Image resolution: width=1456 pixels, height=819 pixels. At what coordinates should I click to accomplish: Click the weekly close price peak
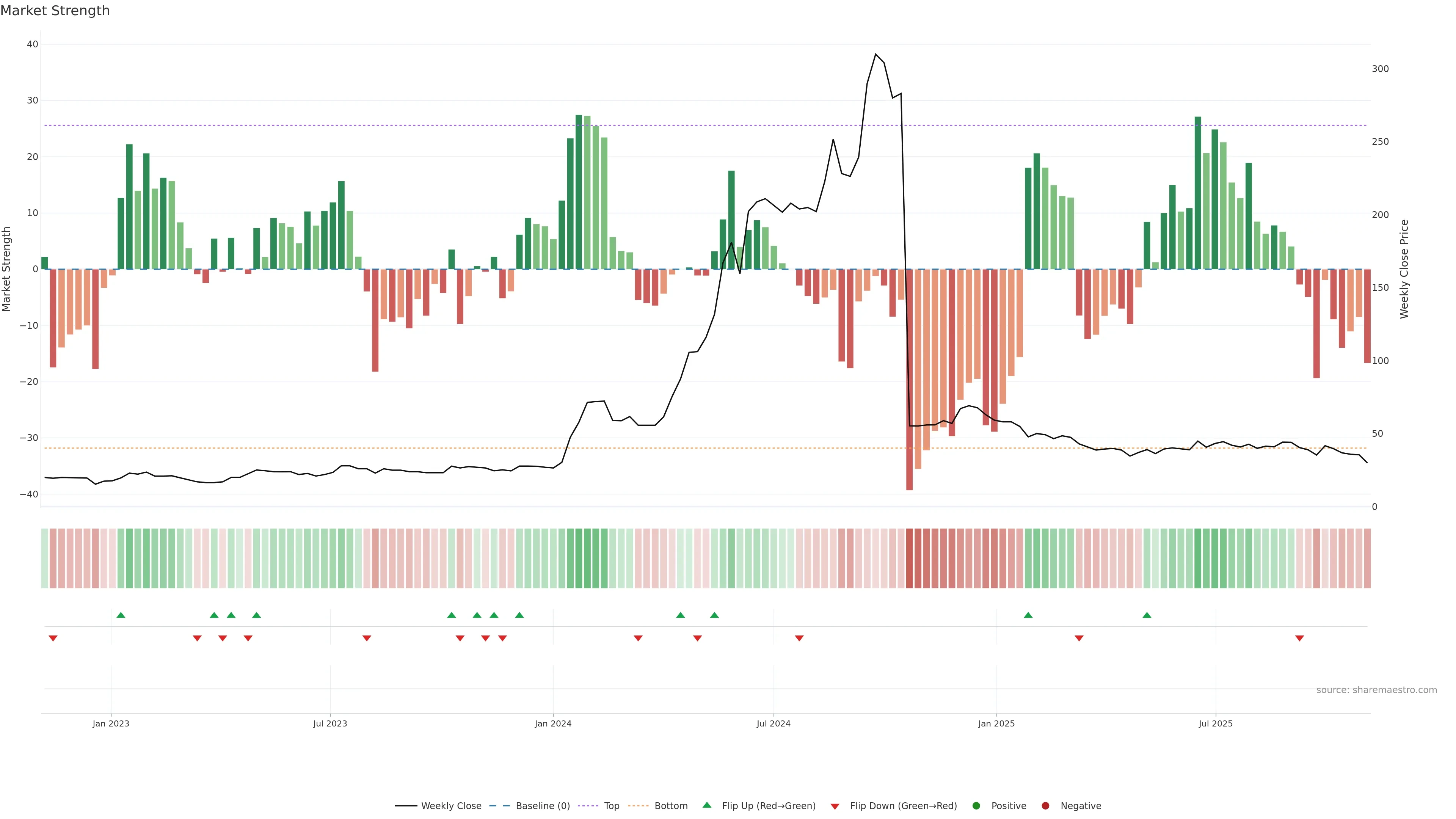tap(875, 54)
